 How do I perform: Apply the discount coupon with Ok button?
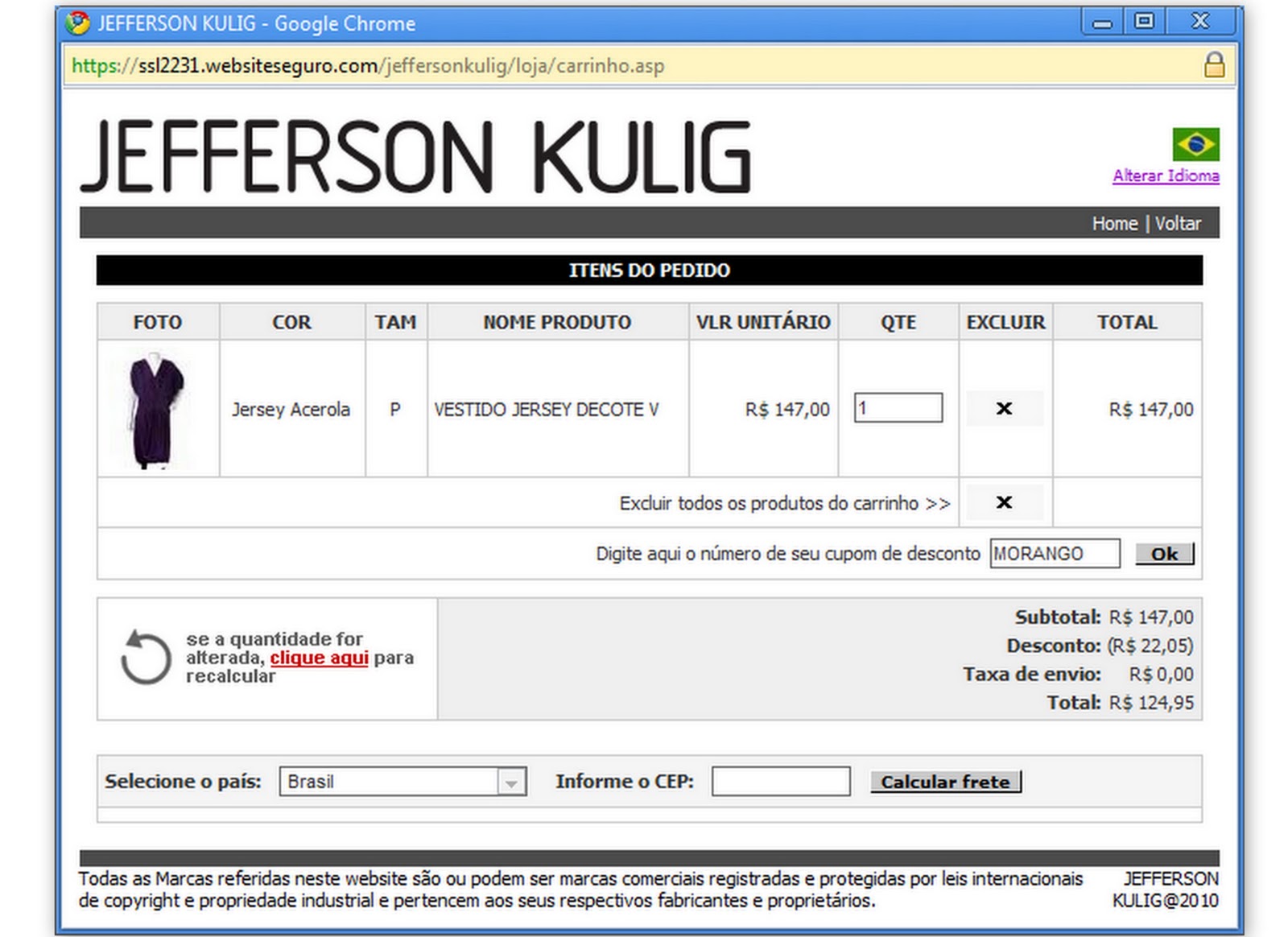point(1164,554)
